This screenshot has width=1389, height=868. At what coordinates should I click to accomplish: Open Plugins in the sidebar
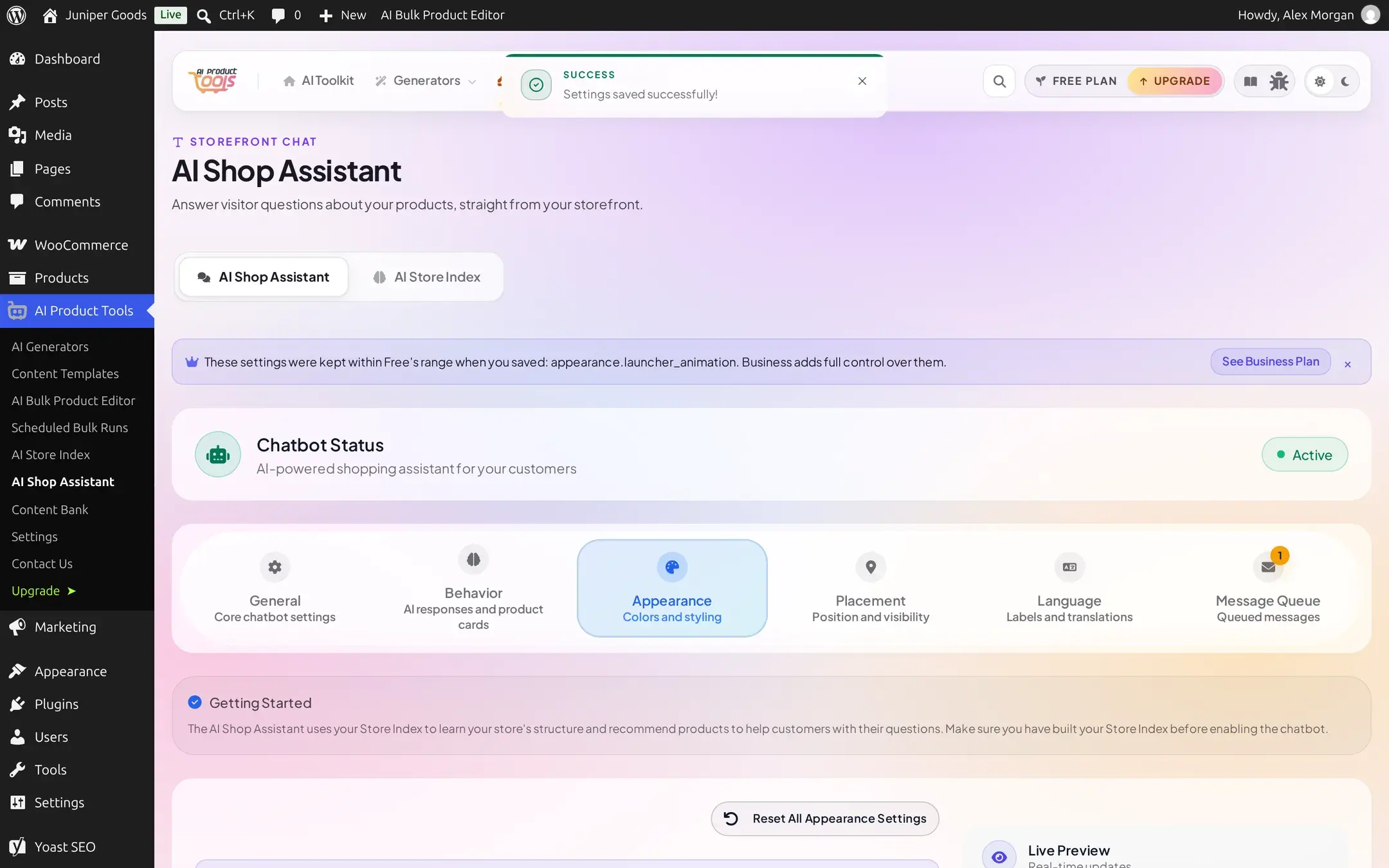click(x=77, y=704)
